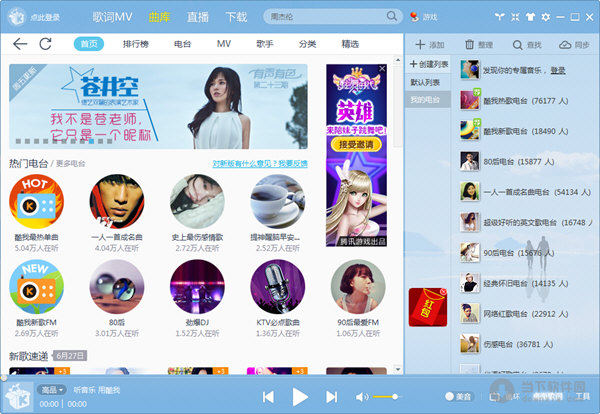Toggle 循环 loop mode

[504, 397]
